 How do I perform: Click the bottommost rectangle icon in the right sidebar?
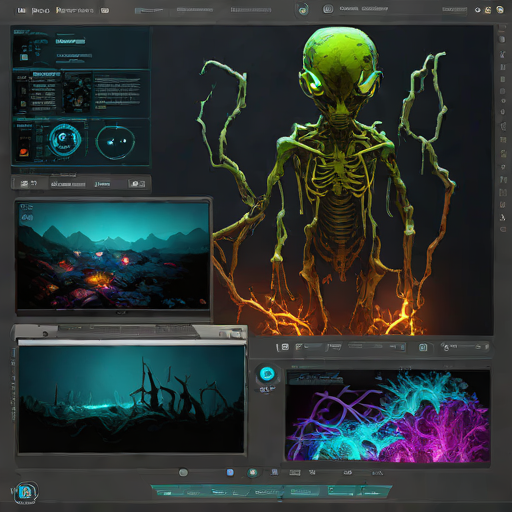503,229
